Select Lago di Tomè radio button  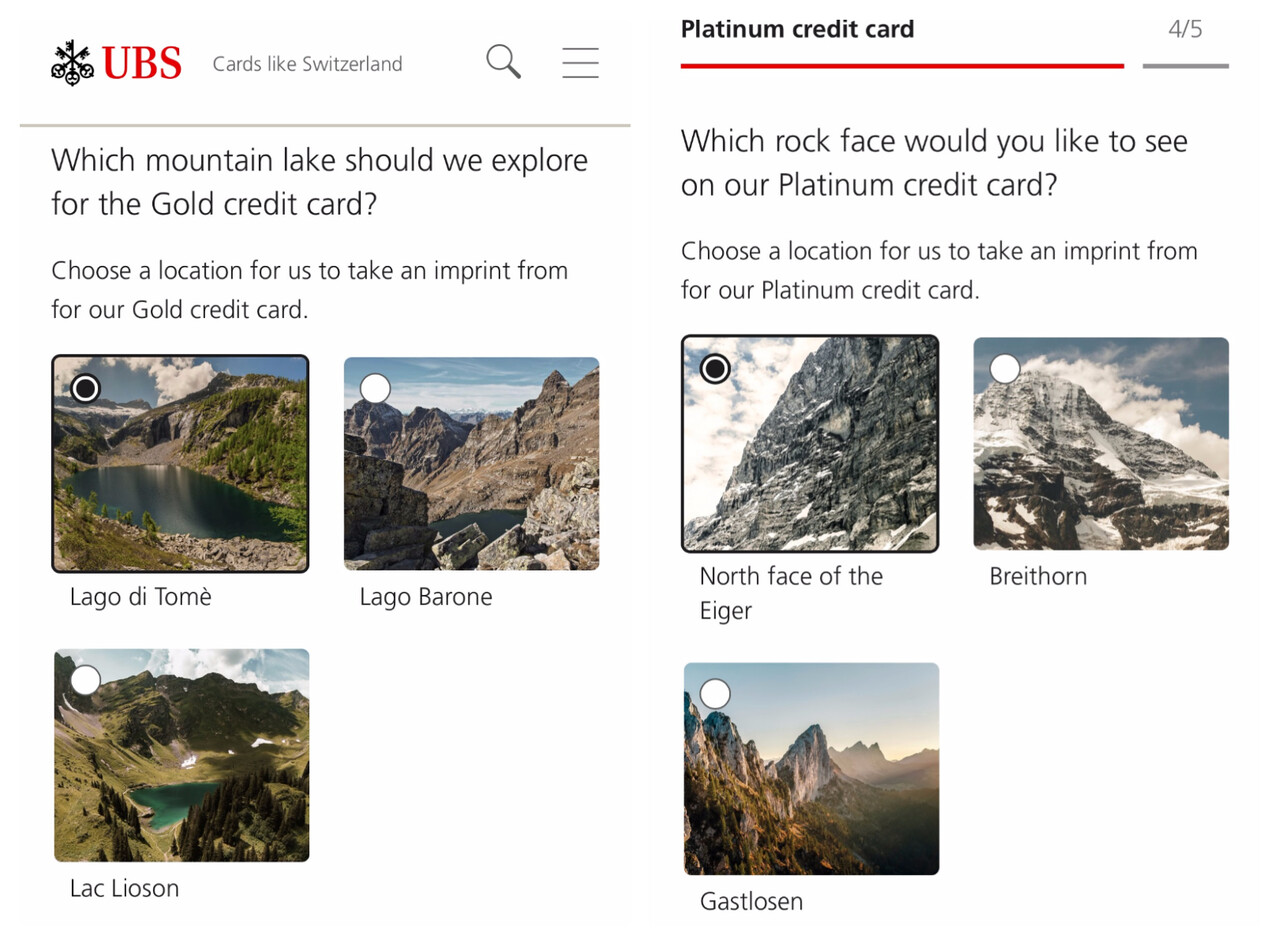pyautogui.click(x=86, y=387)
